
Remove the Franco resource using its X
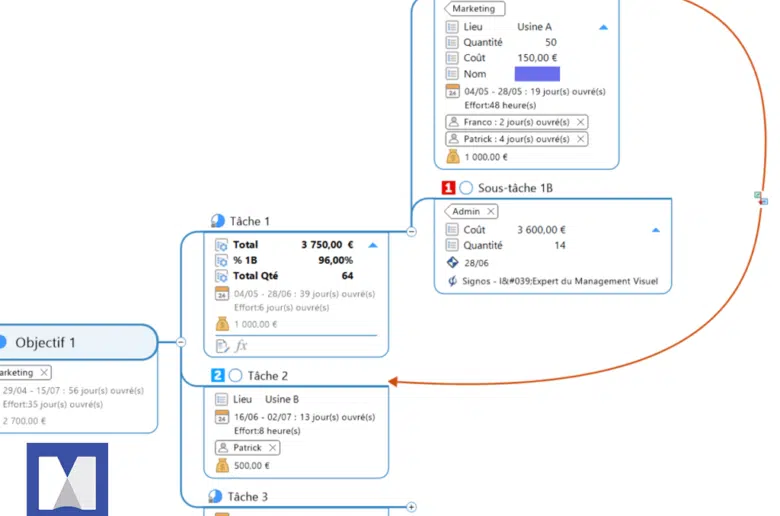(580, 122)
